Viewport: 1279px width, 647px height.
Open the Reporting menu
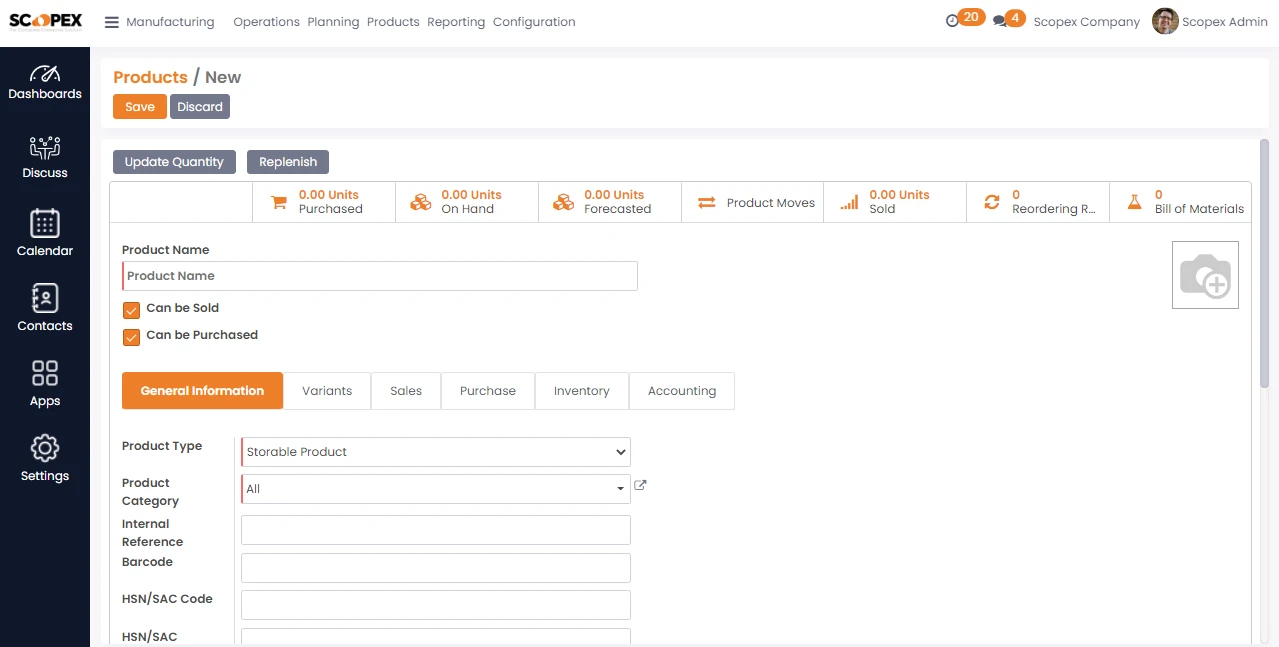click(x=456, y=22)
